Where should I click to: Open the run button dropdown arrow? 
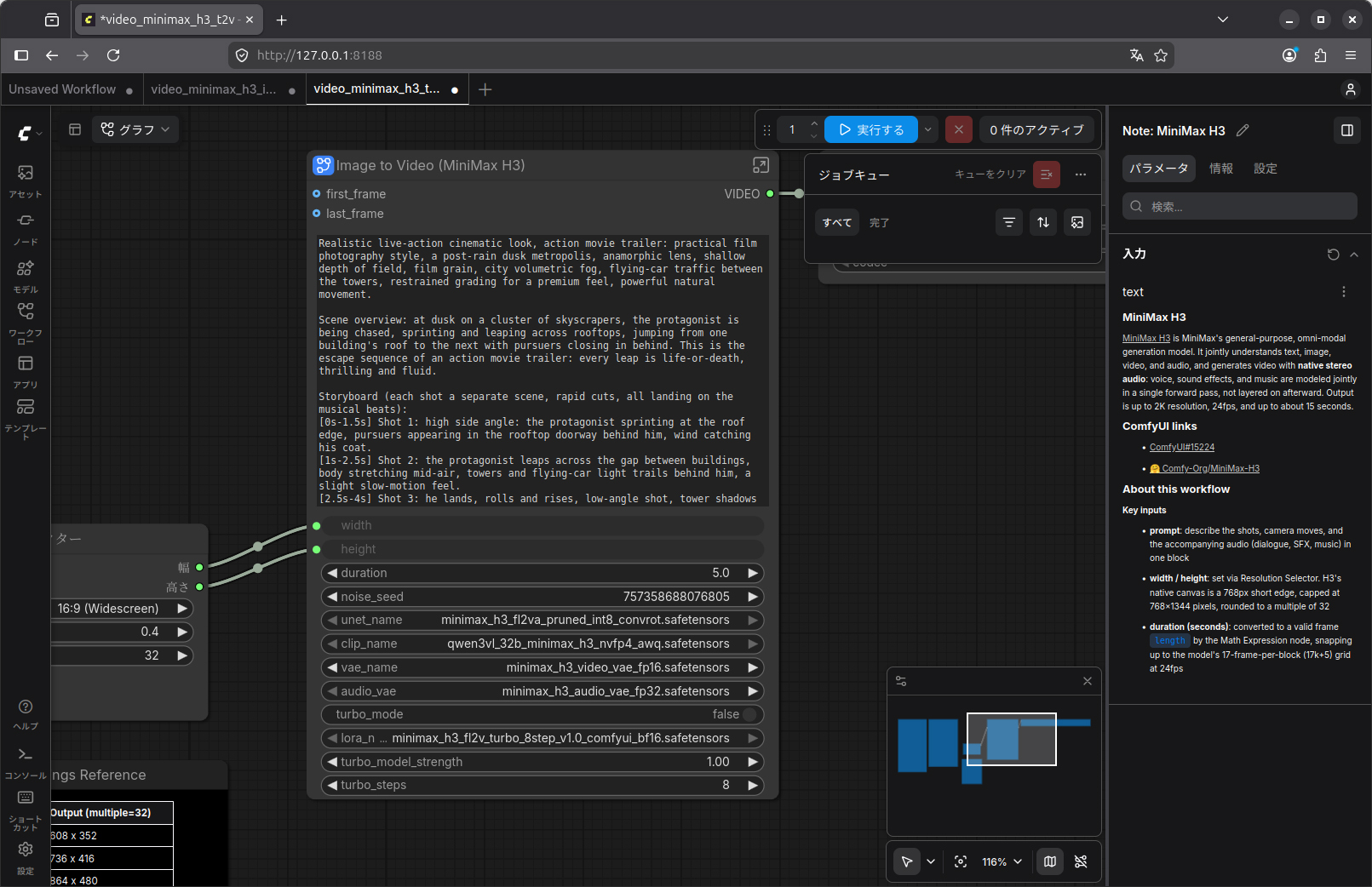tap(927, 129)
